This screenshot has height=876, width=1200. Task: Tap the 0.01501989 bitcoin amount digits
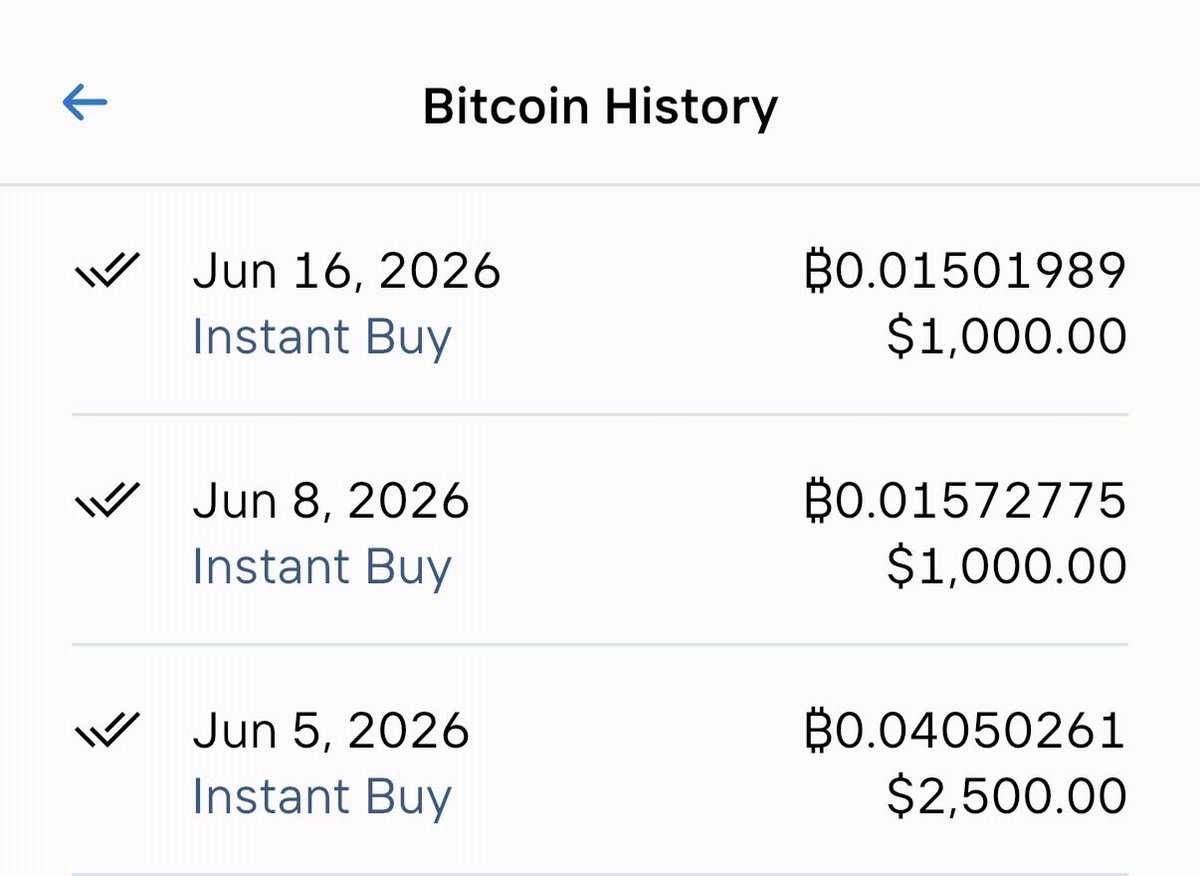click(980, 271)
